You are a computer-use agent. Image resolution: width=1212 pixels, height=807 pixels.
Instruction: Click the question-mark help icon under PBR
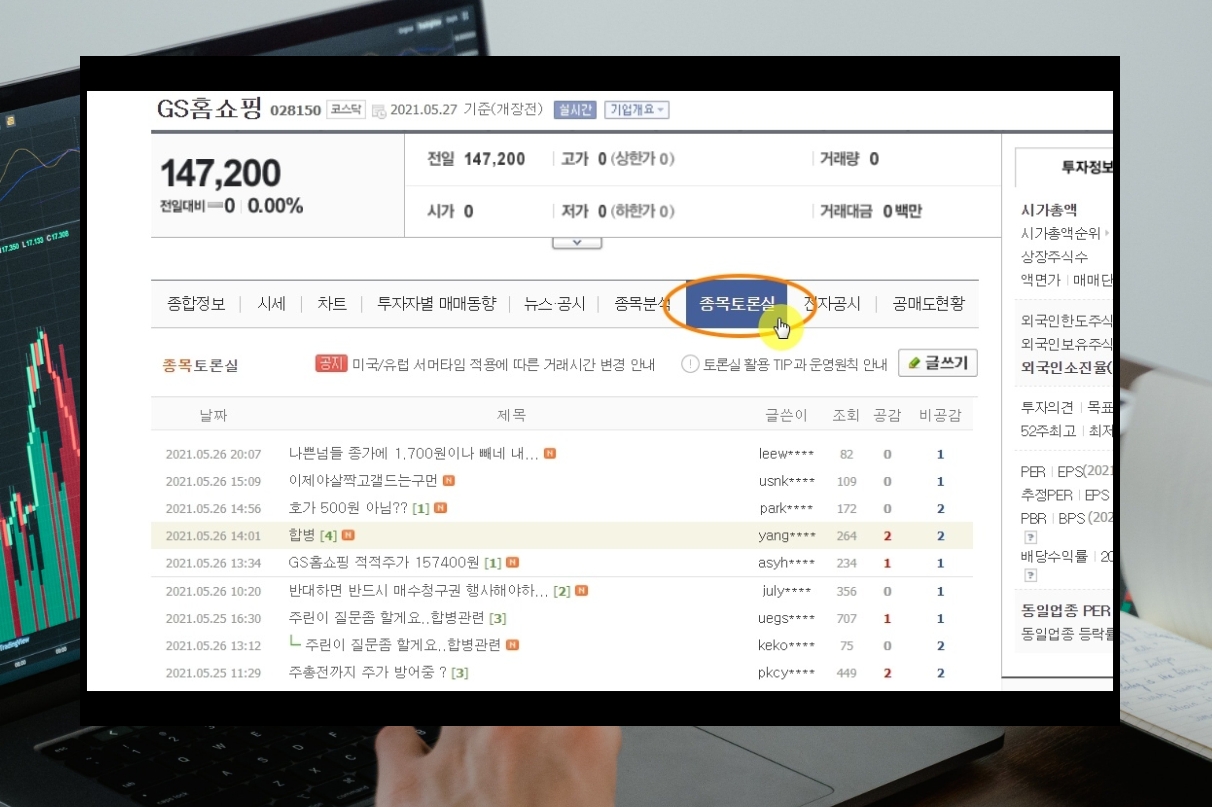pos(1030,537)
